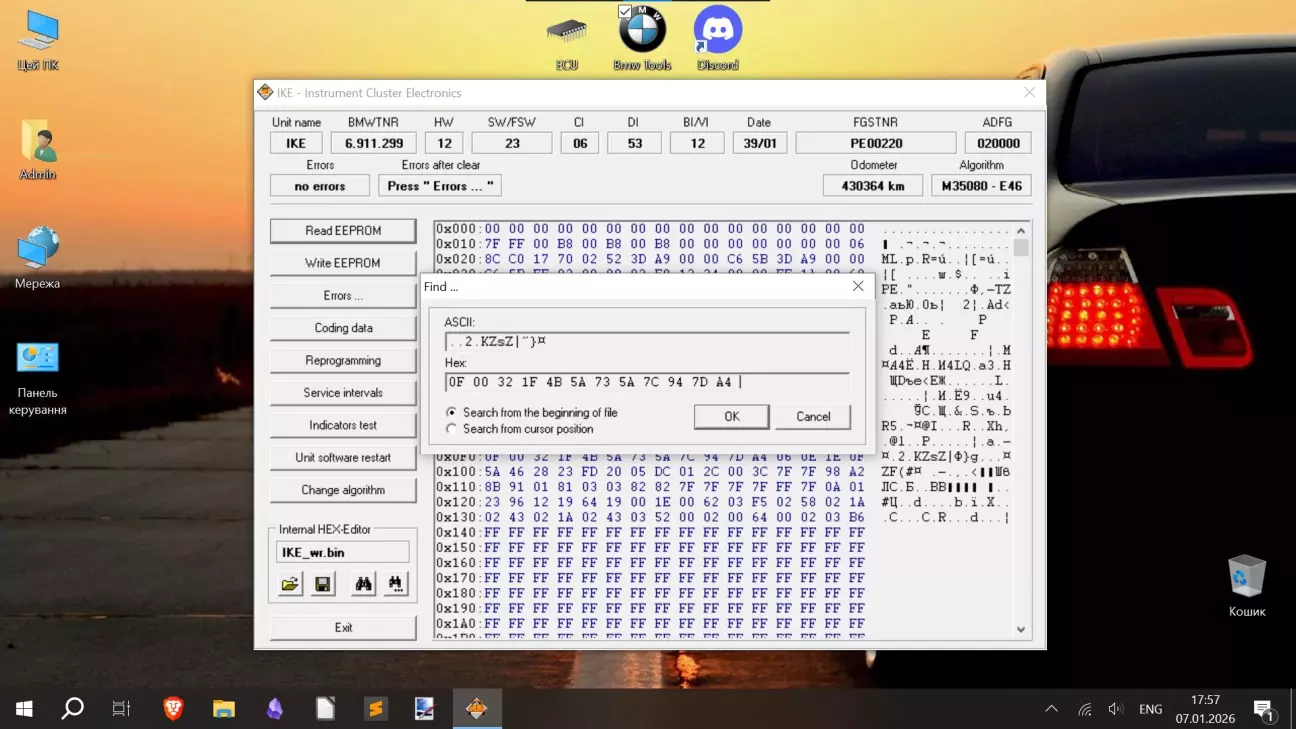Click the Read EEPROM button
Screen dimensions: 1296x729
(343, 231)
